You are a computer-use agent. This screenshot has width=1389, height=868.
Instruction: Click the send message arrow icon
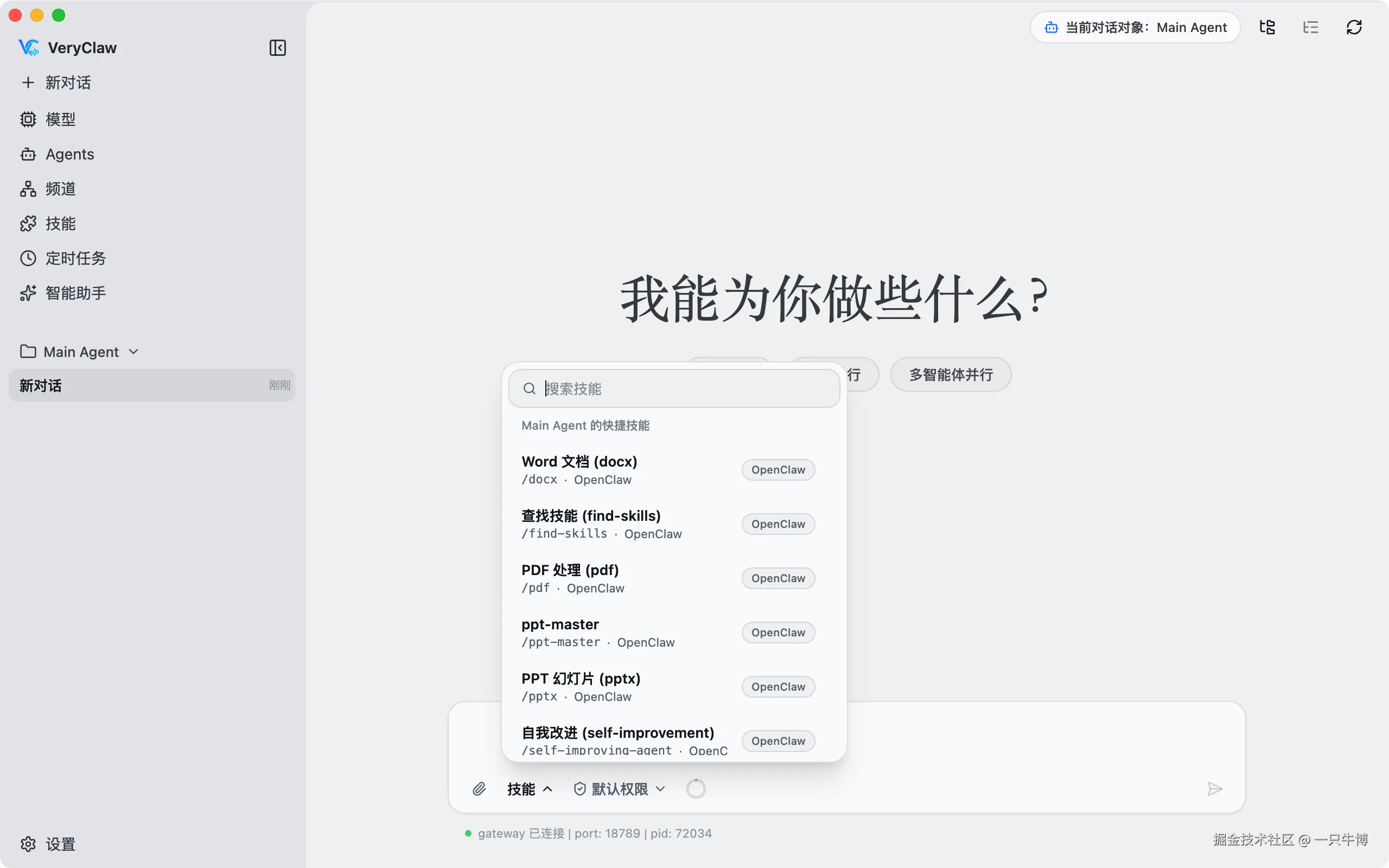click(1214, 789)
